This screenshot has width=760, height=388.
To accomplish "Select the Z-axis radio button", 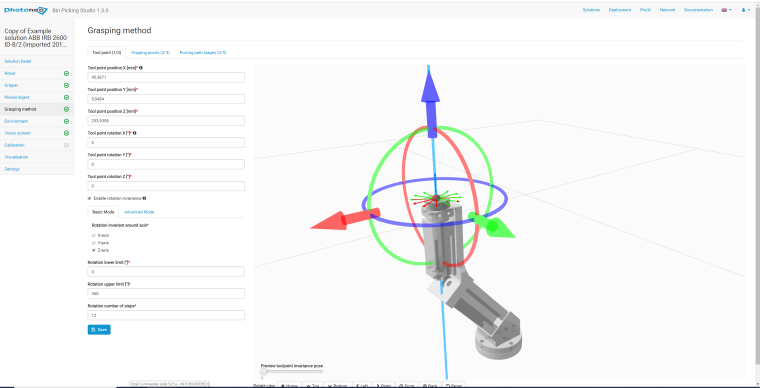I will click(94, 250).
